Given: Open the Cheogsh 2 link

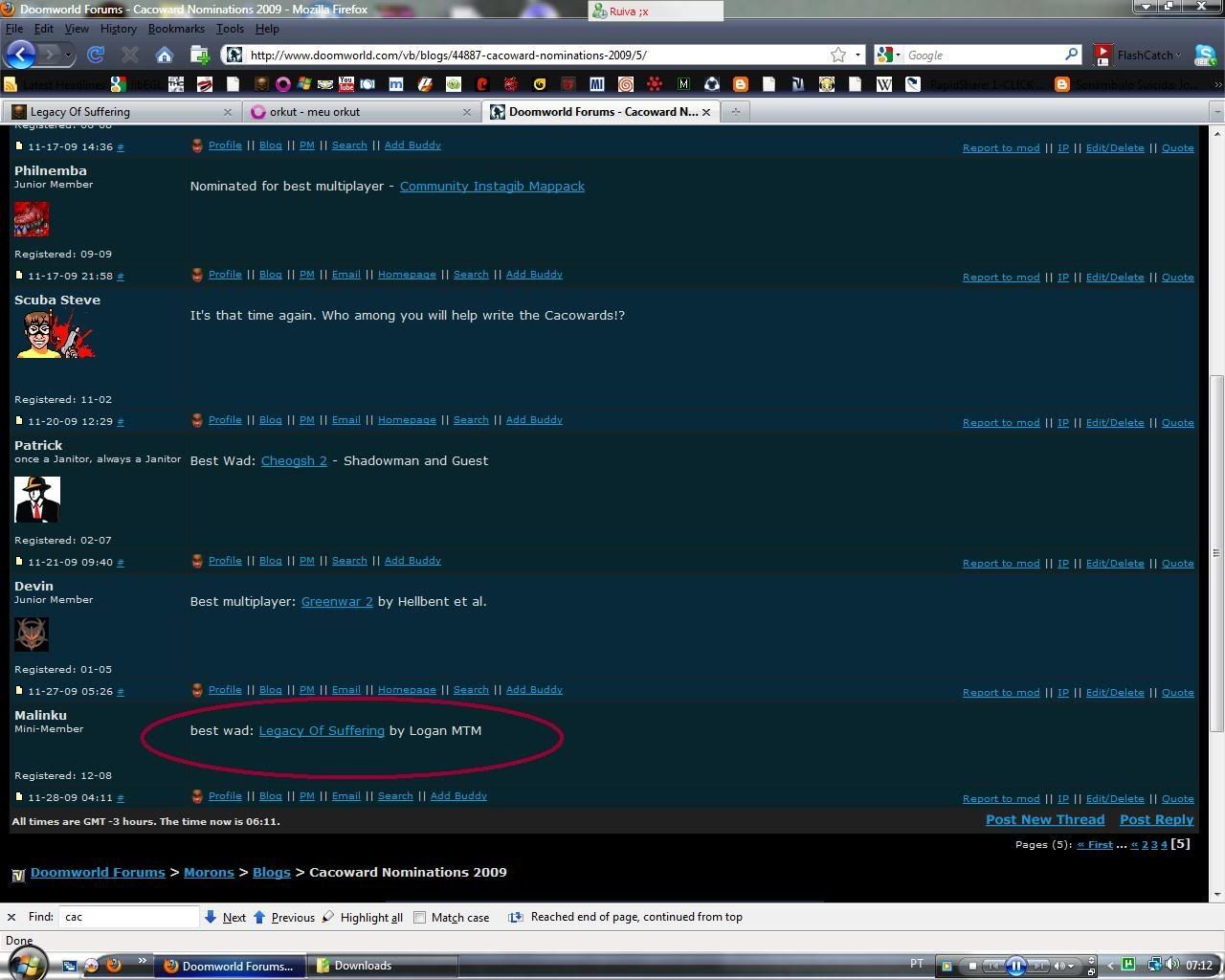Looking at the screenshot, I should (294, 460).
